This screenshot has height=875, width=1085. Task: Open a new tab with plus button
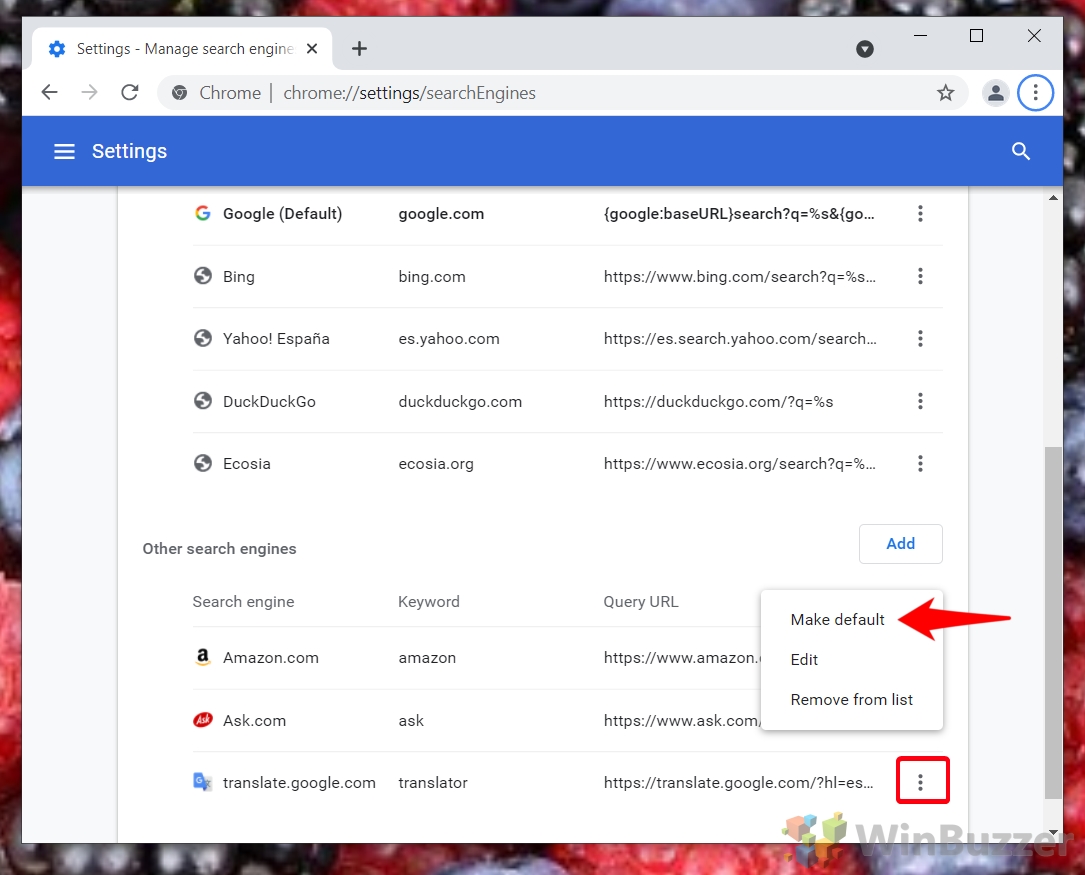pos(359,48)
